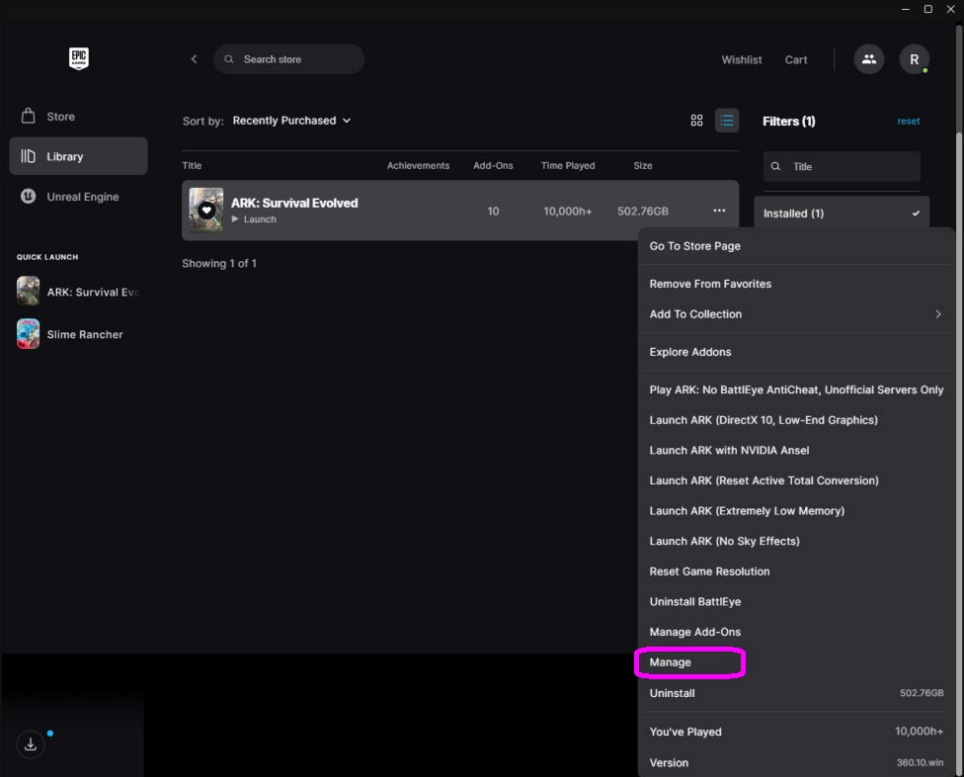Select Go To Store Page
Screen dimensions: 964x777
click(x=796, y=246)
